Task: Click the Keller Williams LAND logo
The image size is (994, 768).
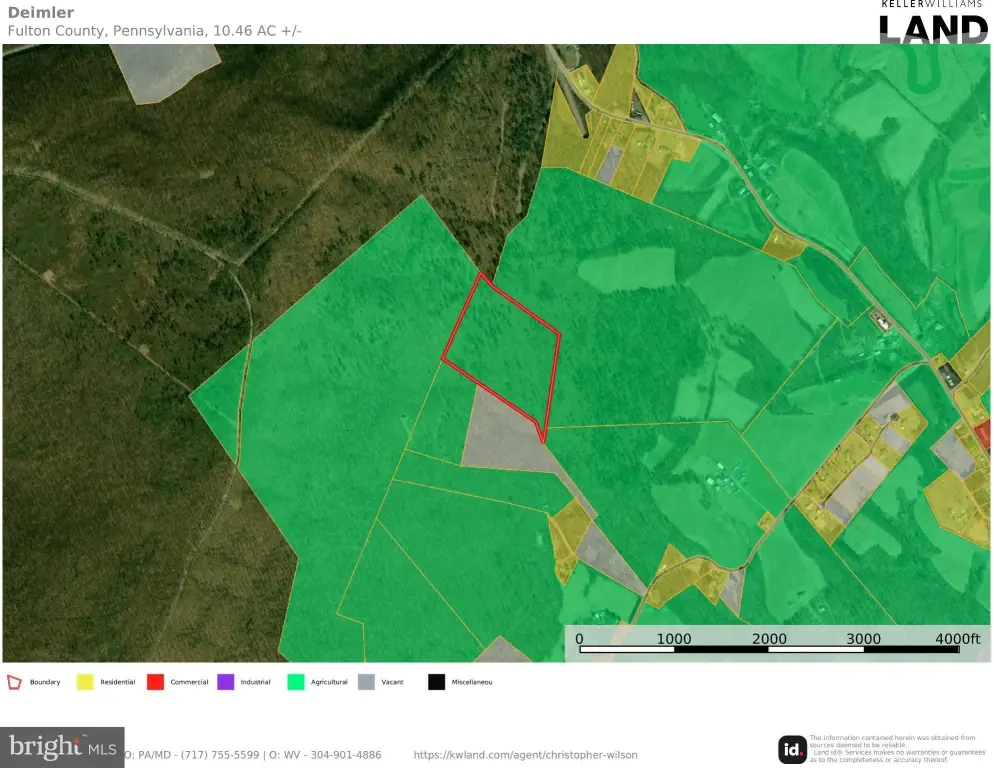Action: pyautogui.click(x=933, y=22)
